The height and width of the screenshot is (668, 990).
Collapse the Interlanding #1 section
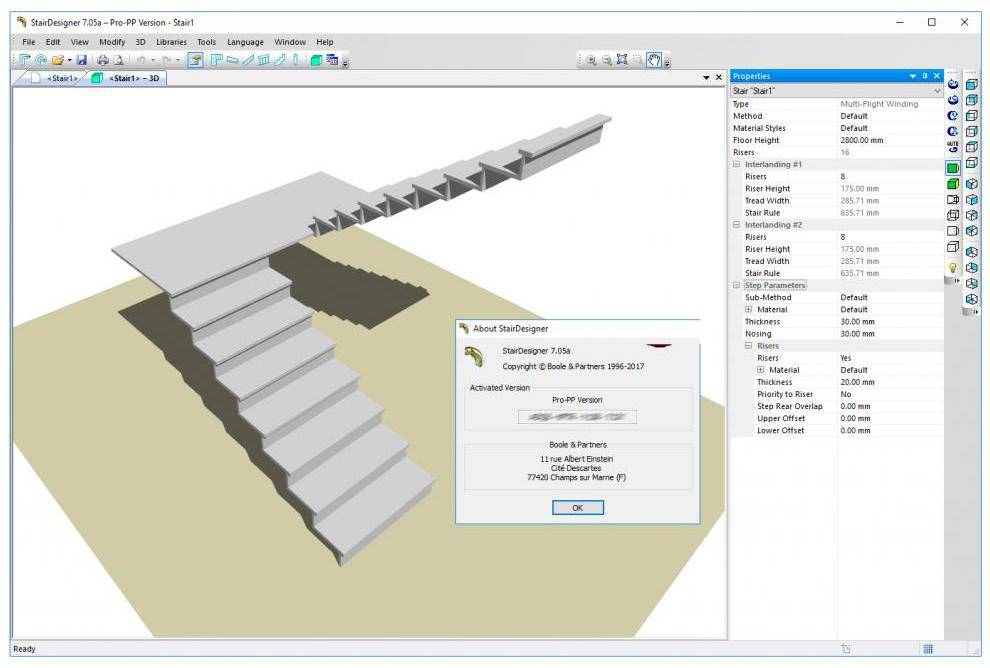tap(737, 164)
